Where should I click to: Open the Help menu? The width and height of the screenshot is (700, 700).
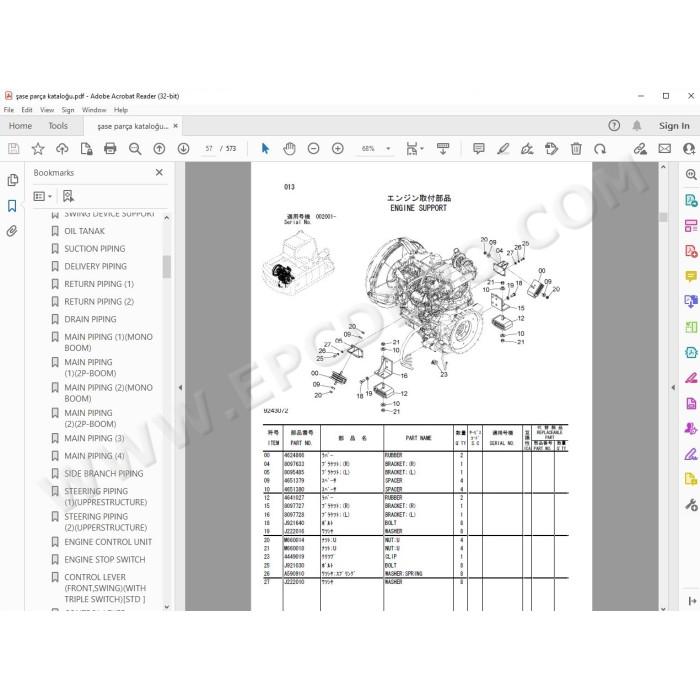121,110
